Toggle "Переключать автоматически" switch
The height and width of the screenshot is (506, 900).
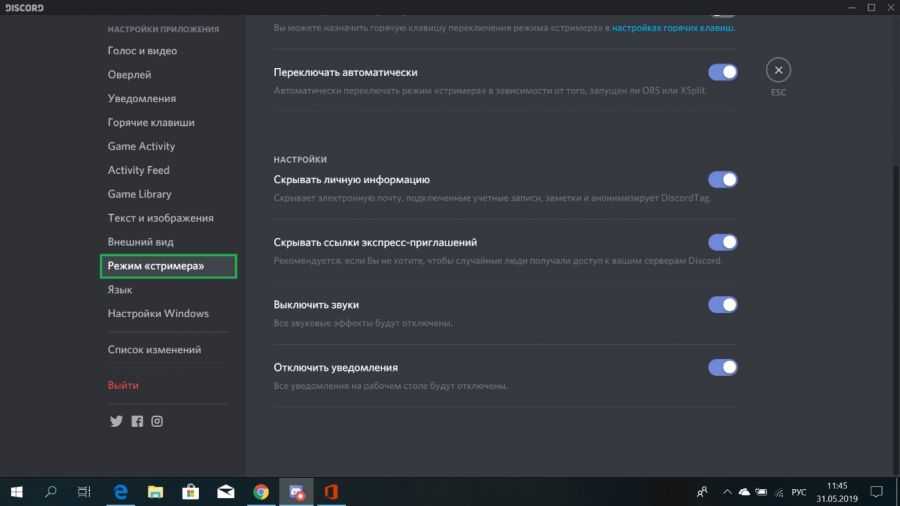[x=722, y=72]
